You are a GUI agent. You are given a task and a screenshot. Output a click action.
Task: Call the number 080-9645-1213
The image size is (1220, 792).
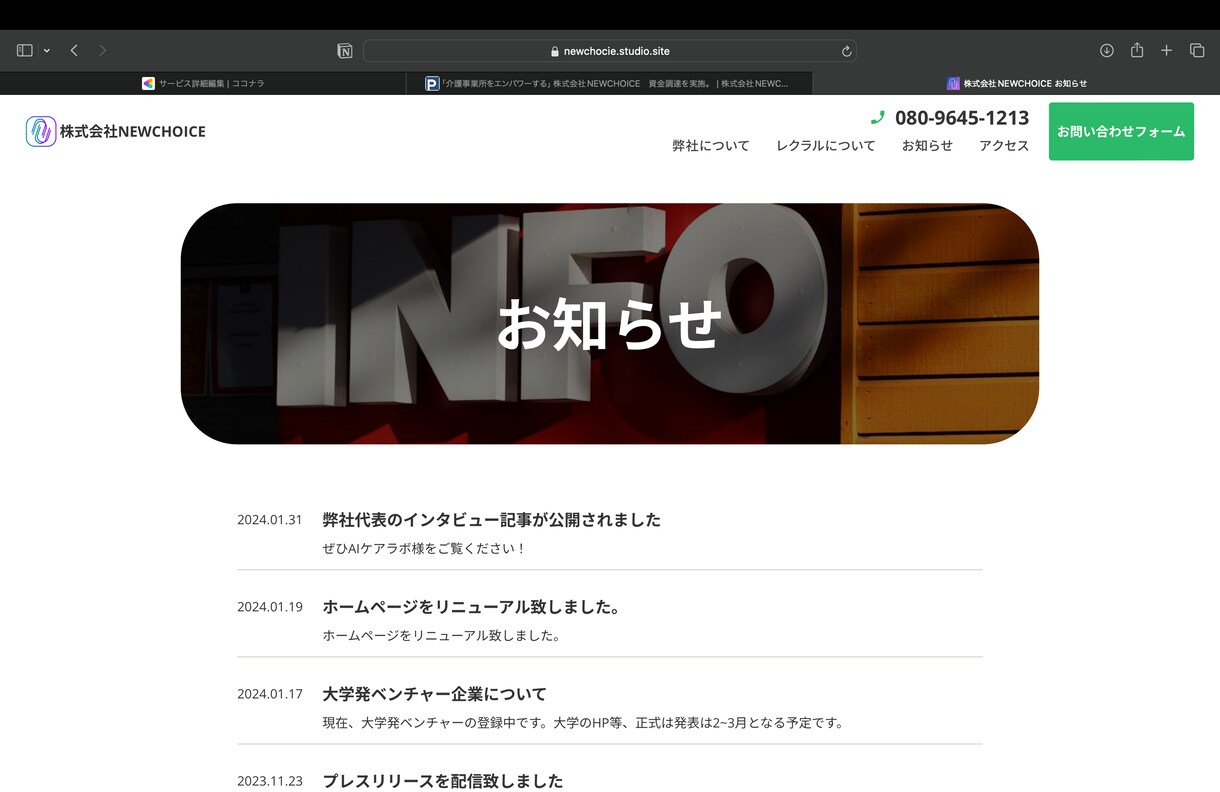(962, 118)
